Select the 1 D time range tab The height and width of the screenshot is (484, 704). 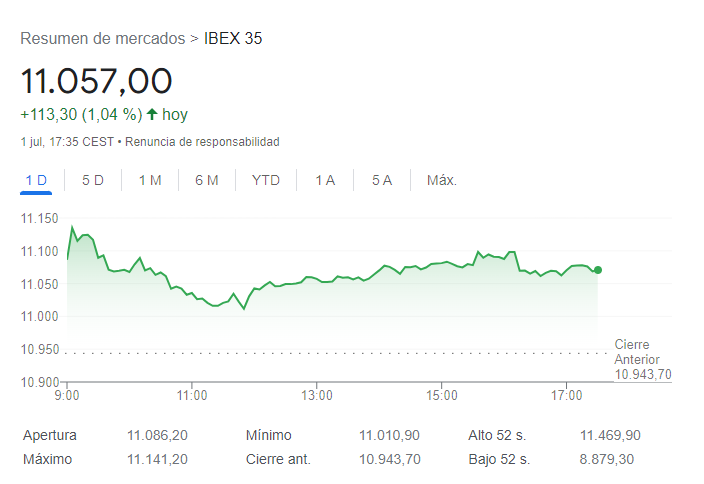pyautogui.click(x=36, y=180)
